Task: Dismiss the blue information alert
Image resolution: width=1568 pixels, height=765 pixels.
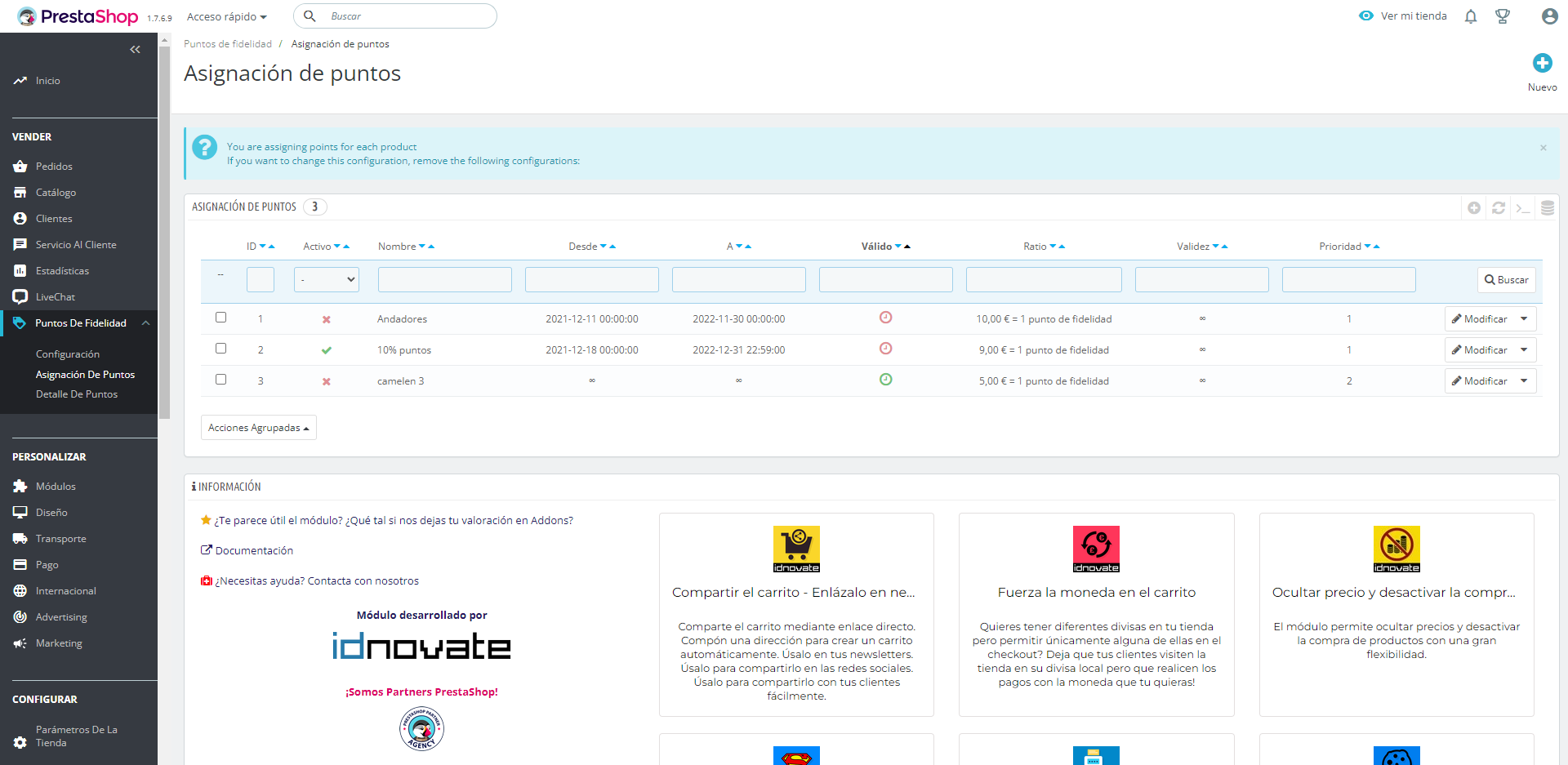Action: tap(1543, 148)
